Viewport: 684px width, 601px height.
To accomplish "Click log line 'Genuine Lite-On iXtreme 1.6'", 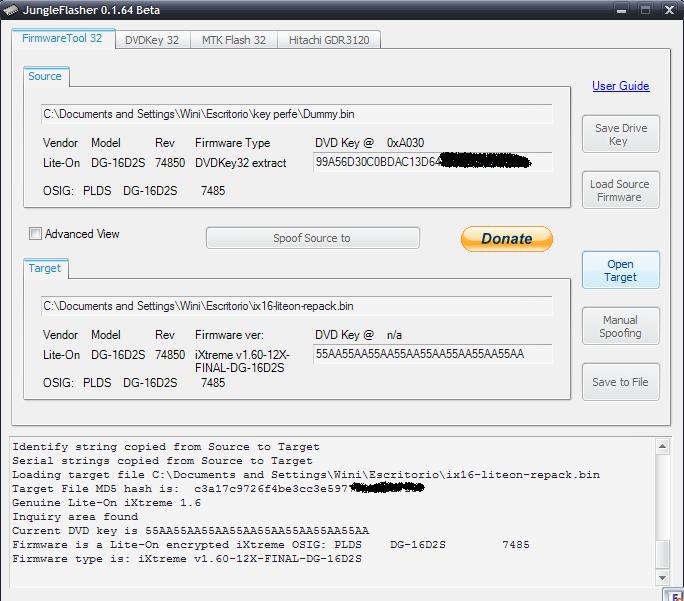I will [106, 503].
